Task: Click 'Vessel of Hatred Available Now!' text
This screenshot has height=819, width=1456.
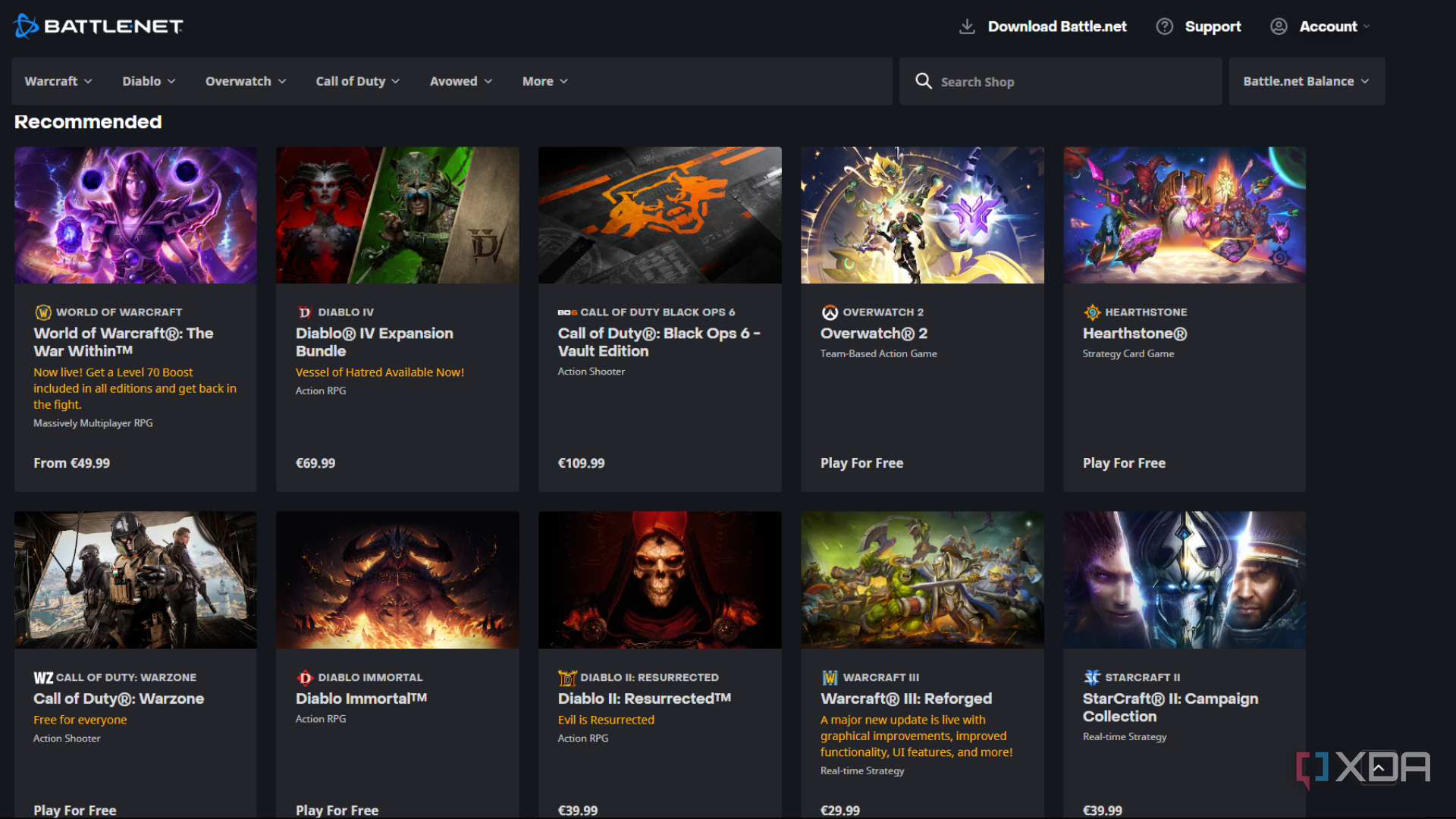Action: (380, 372)
